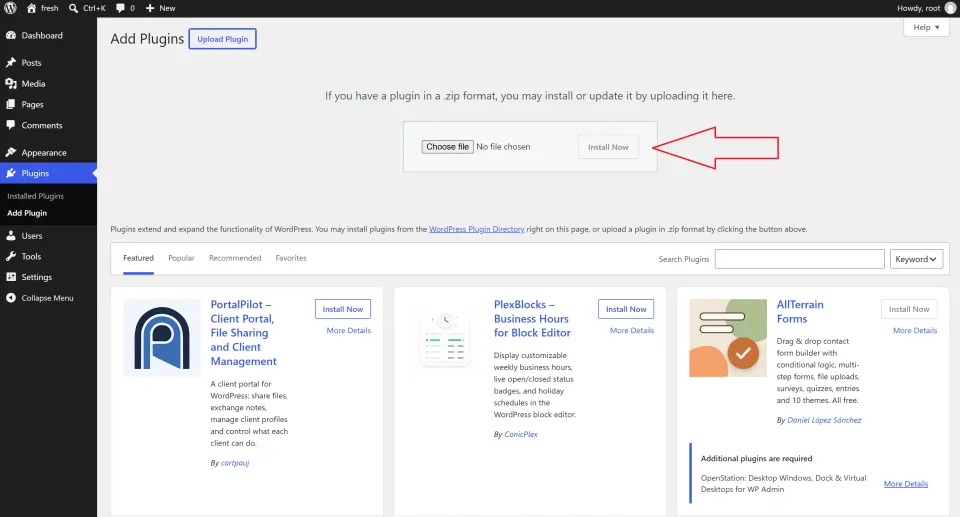
Task: Switch to the Featured tab
Action: [138, 258]
